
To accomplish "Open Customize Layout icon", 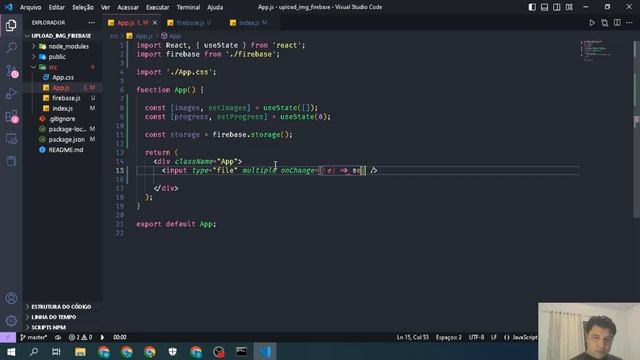I will (x=569, y=7).
